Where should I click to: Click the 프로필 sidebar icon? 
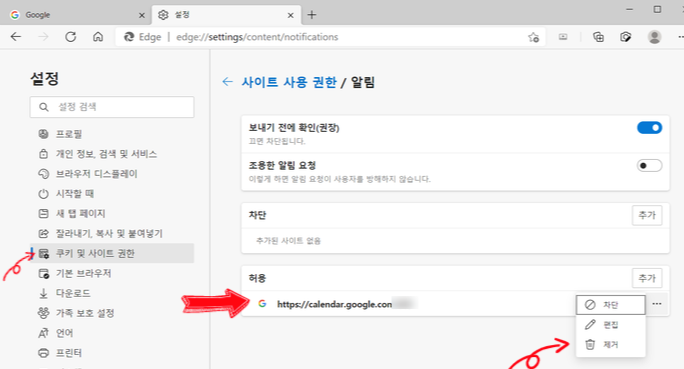click(43, 134)
